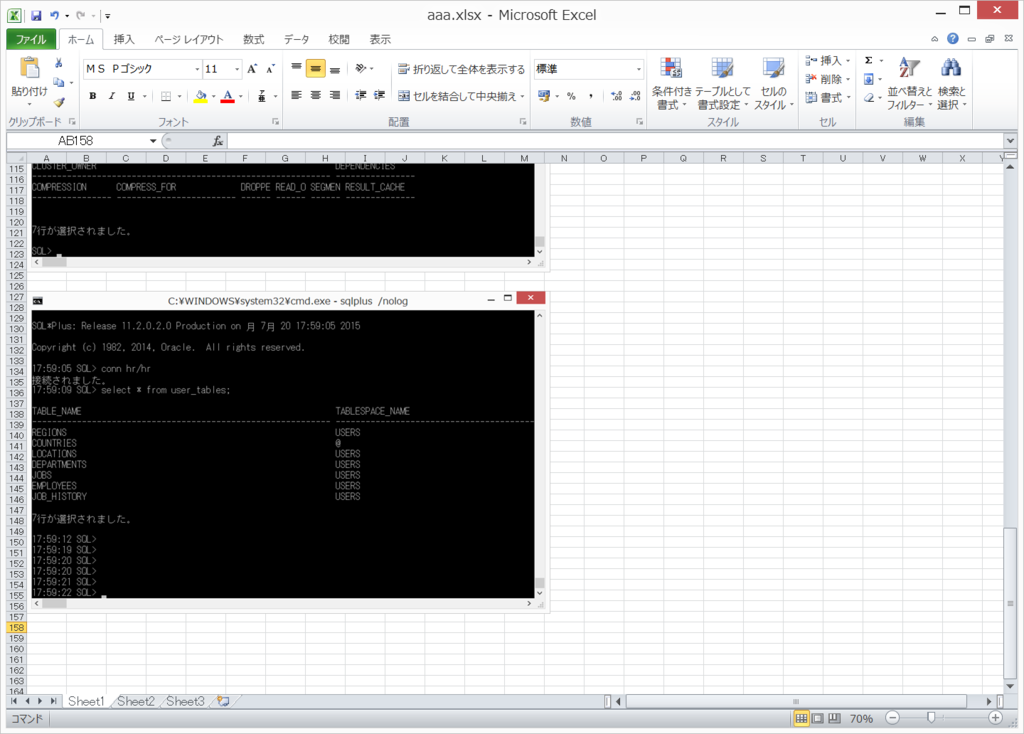Switch to ページ レイアウト tab

click(x=189, y=39)
